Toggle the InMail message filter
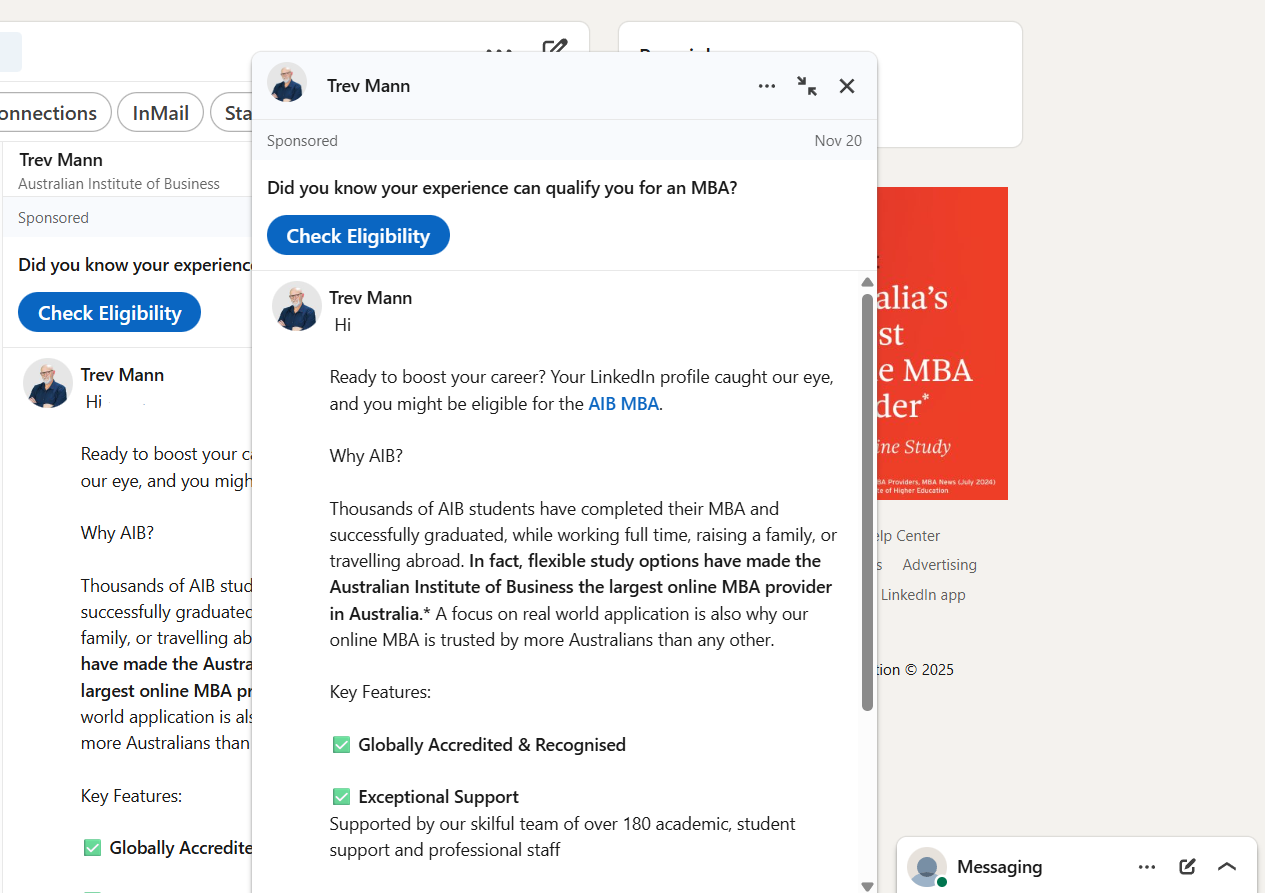 pos(160,112)
